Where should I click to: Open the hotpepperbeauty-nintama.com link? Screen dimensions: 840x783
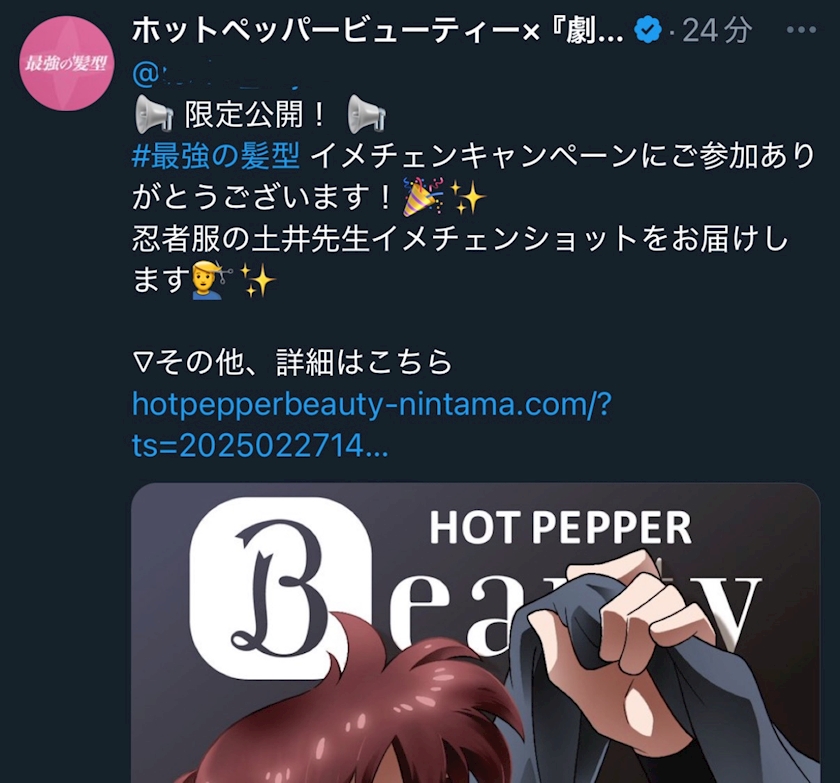[372, 424]
